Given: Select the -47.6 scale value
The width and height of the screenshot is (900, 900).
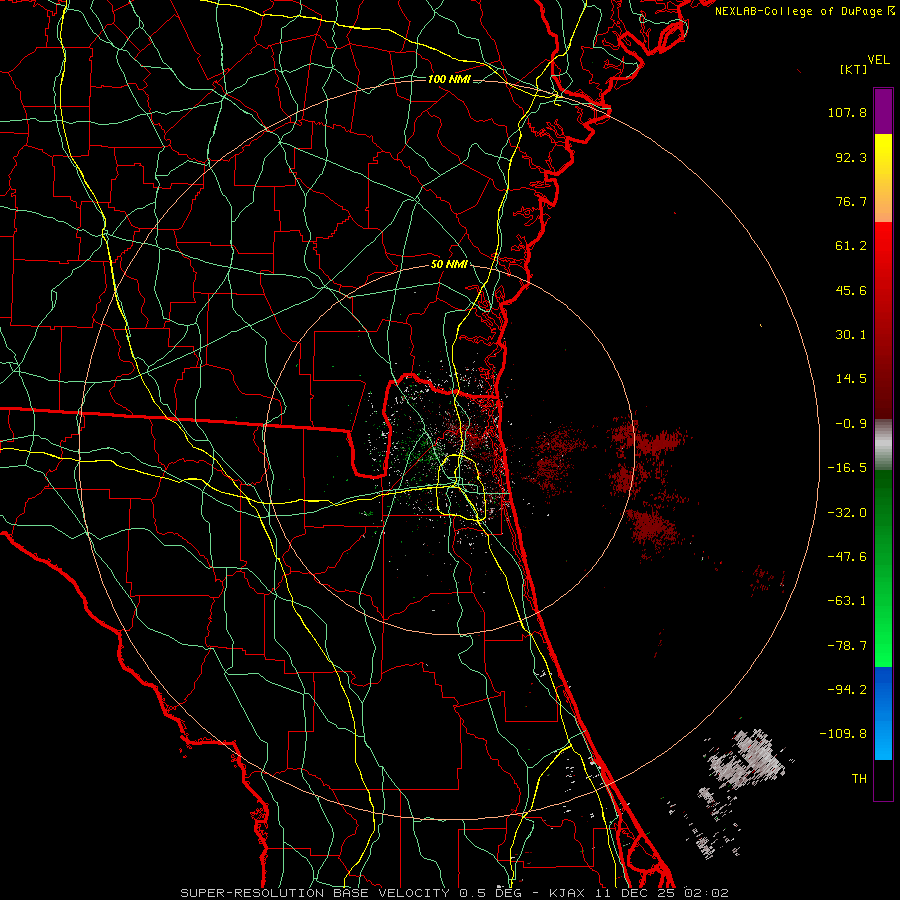Looking at the screenshot, I should click(x=847, y=557).
